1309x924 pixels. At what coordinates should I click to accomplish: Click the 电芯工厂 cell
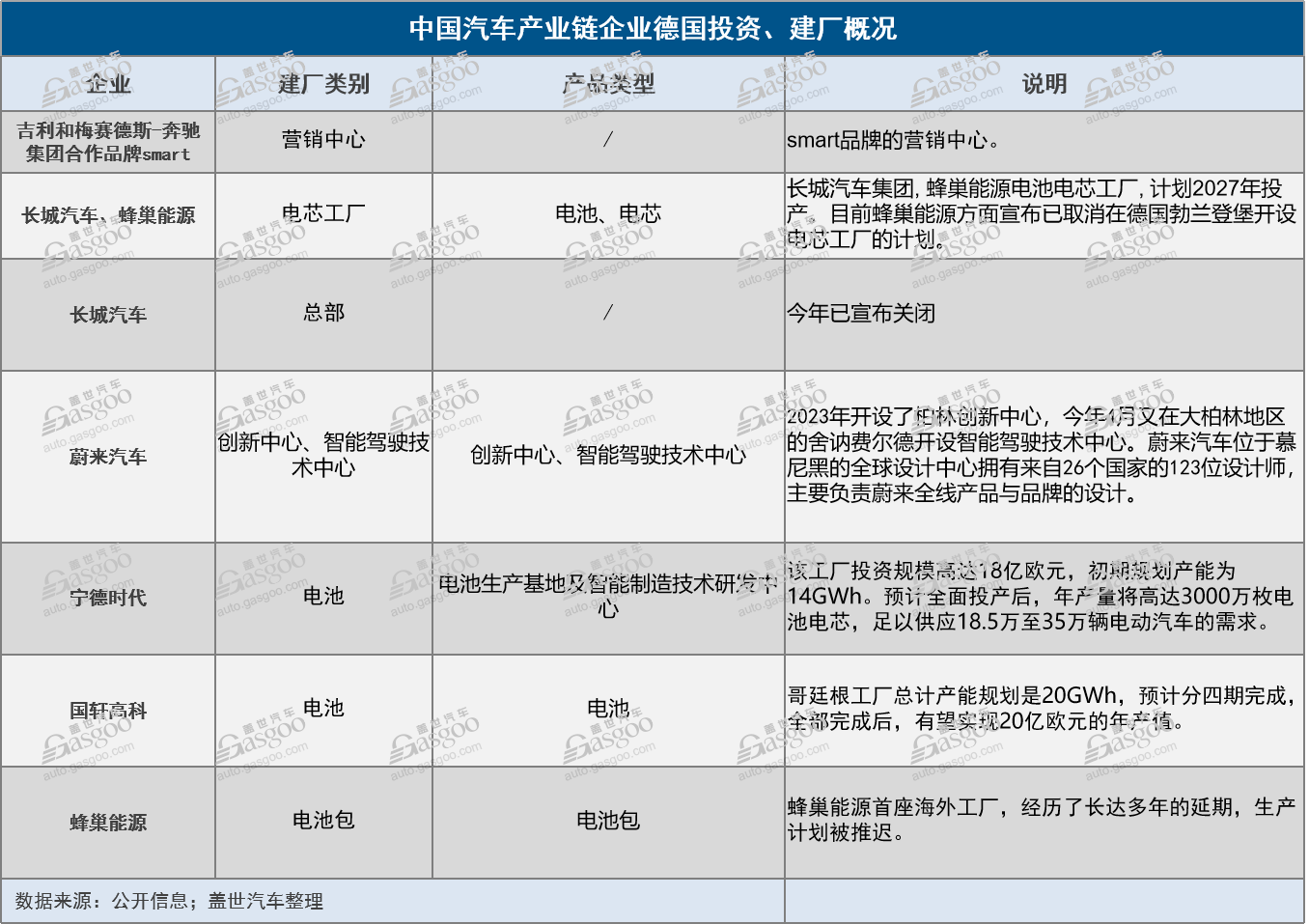coord(323,213)
